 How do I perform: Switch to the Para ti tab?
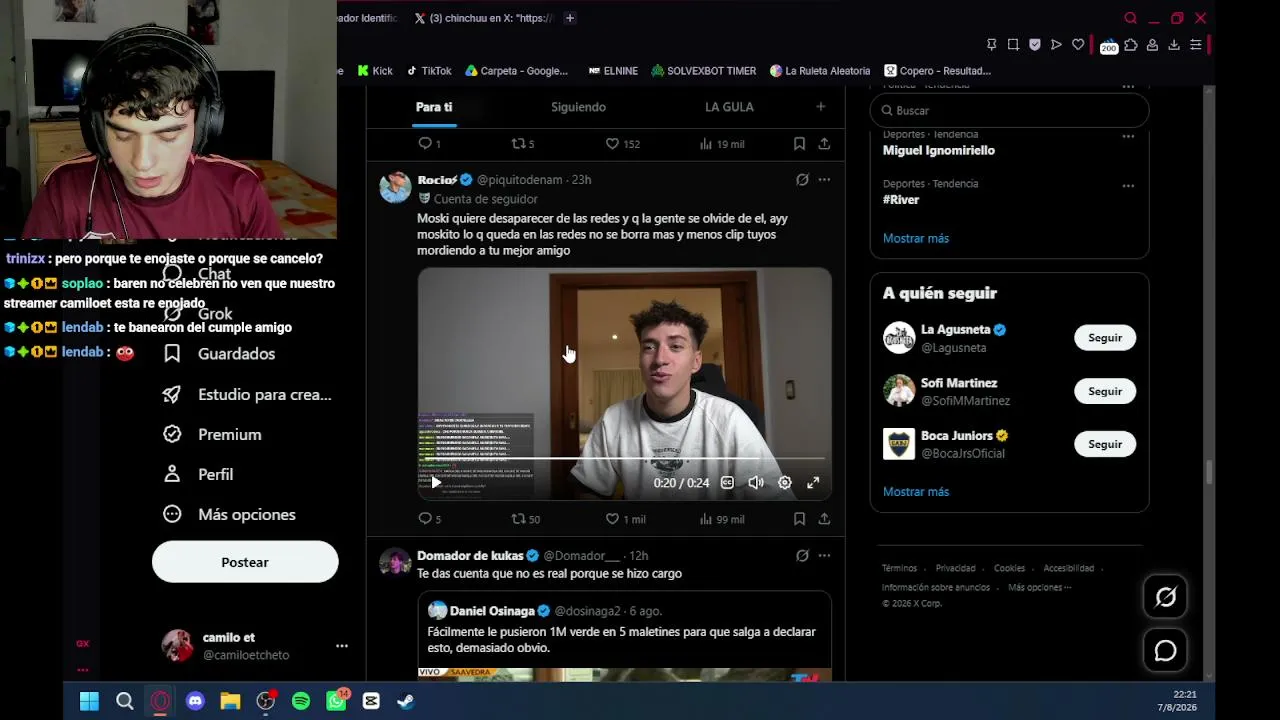click(434, 107)
